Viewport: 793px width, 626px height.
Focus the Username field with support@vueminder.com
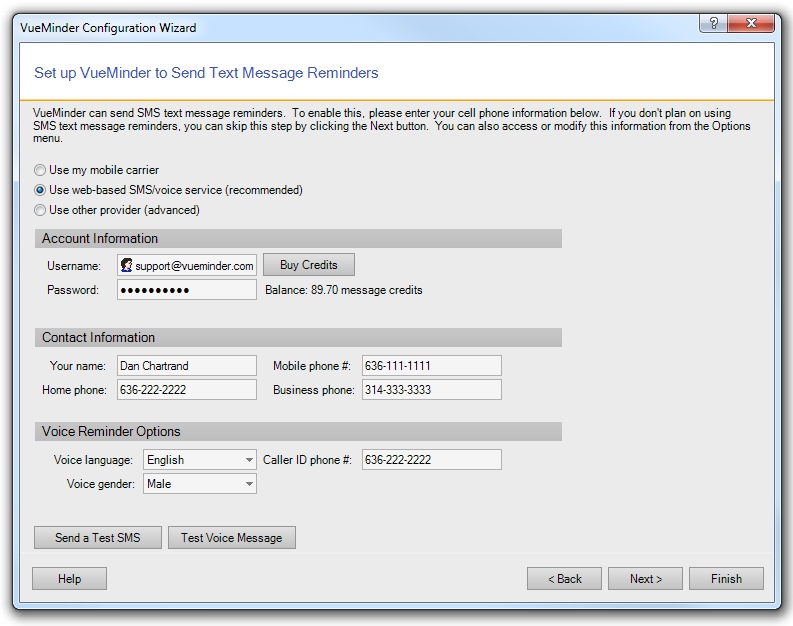pos(187,265)
